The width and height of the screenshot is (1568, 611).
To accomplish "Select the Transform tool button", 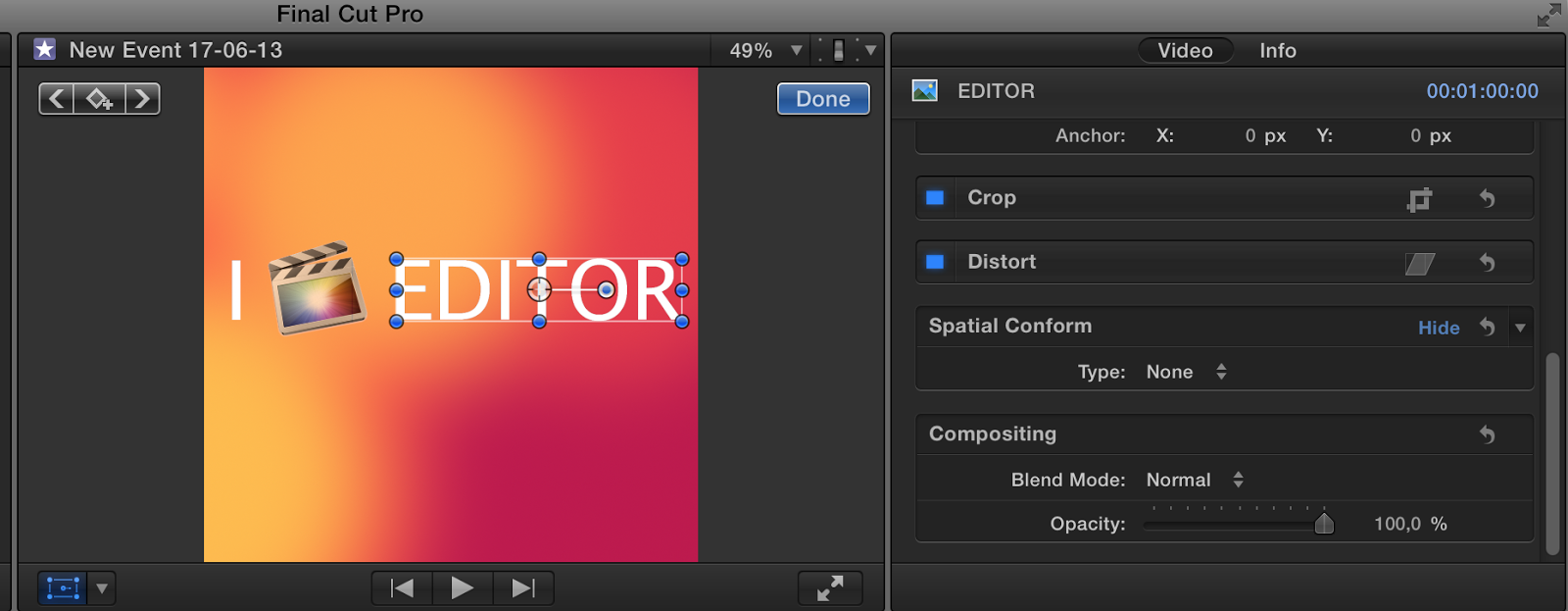I will pyautogui.click(x=63, y=588).
